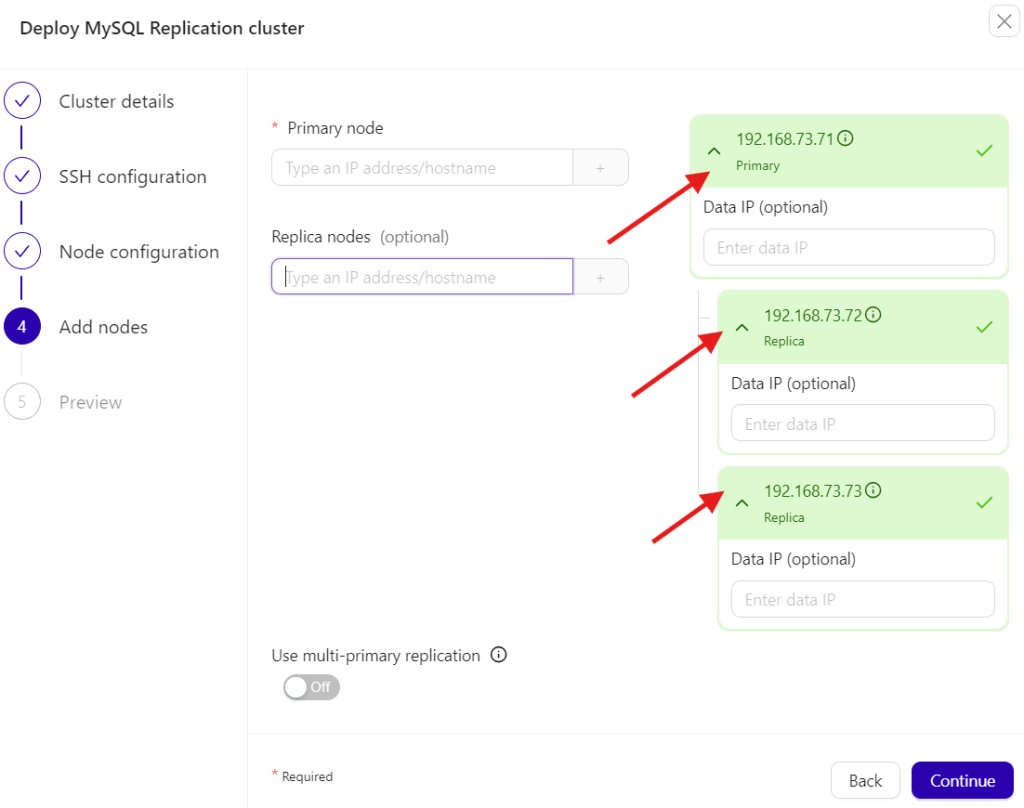Click plus button for Replica nodes field
The width and height of the screenshot is (1024, 808).
[x=600, y=277]
